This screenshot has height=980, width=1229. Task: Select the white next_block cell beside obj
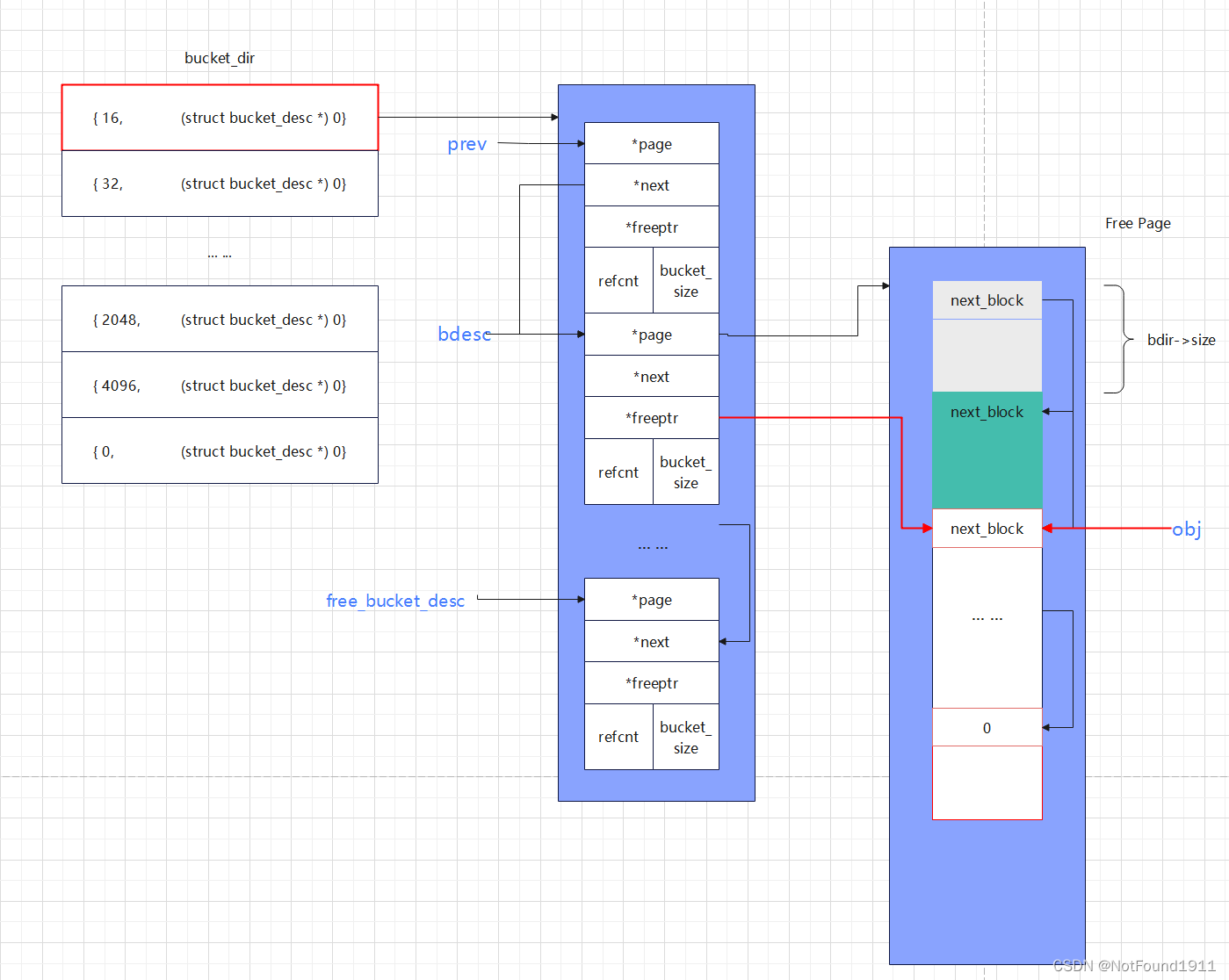987,529
